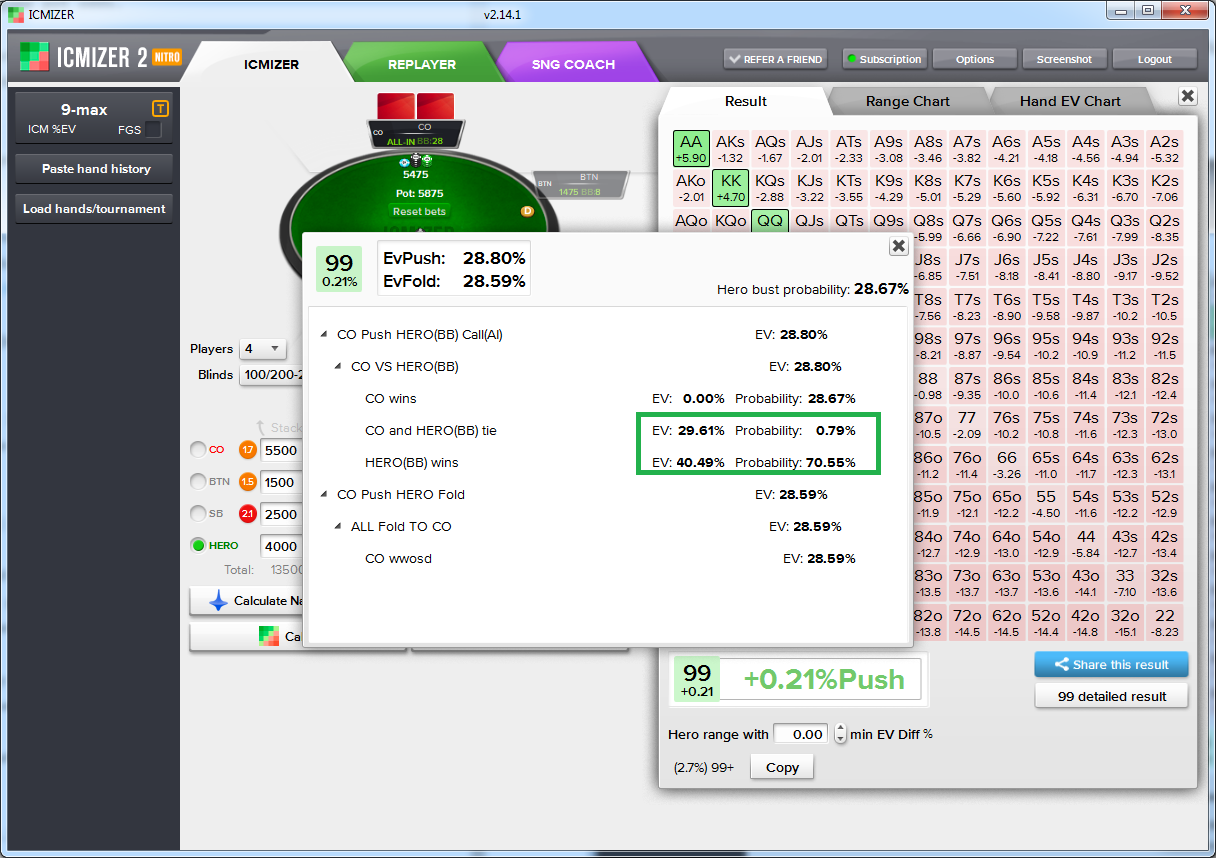Collapse the CO Push HERO Fold node
The width and height of the screenshot is (1216, 858).
(324, 495)
